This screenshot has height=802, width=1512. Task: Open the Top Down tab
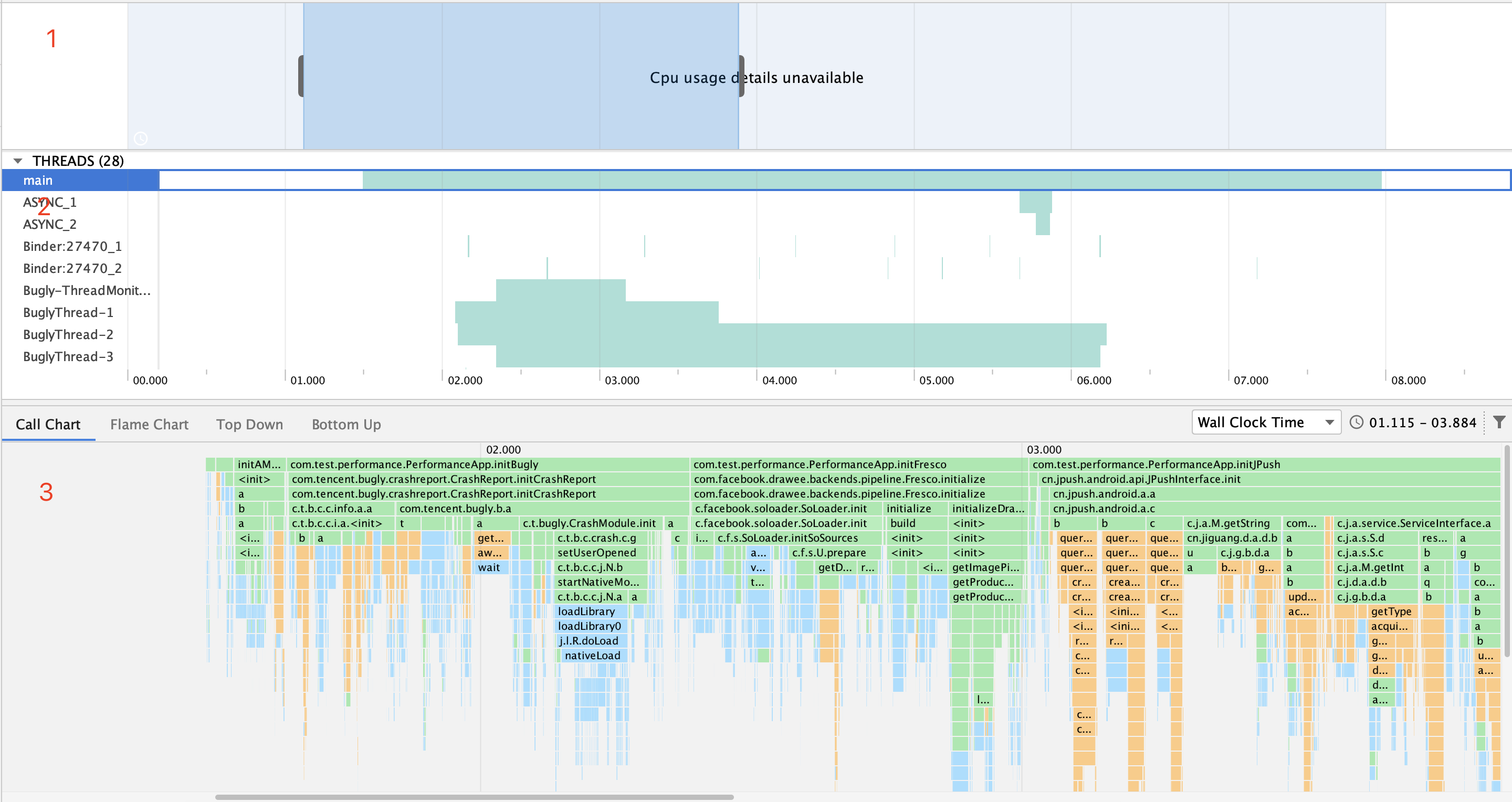pyautogui.click(x=249, y=424)
